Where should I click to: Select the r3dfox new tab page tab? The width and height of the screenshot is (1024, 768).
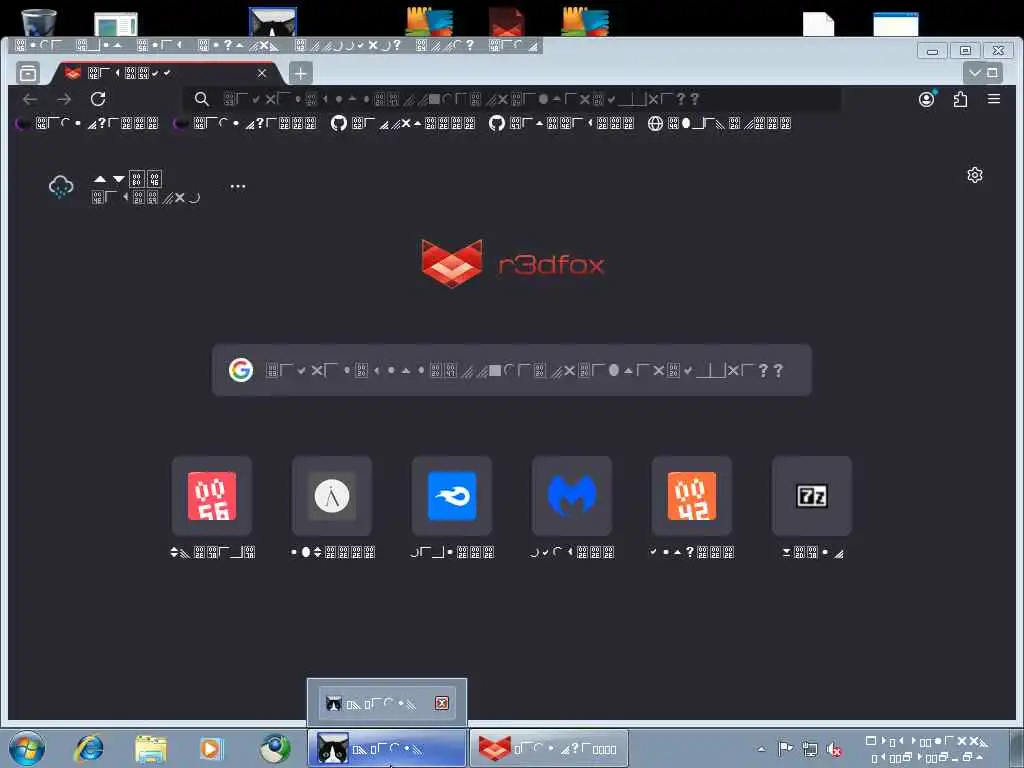[167, 73]
